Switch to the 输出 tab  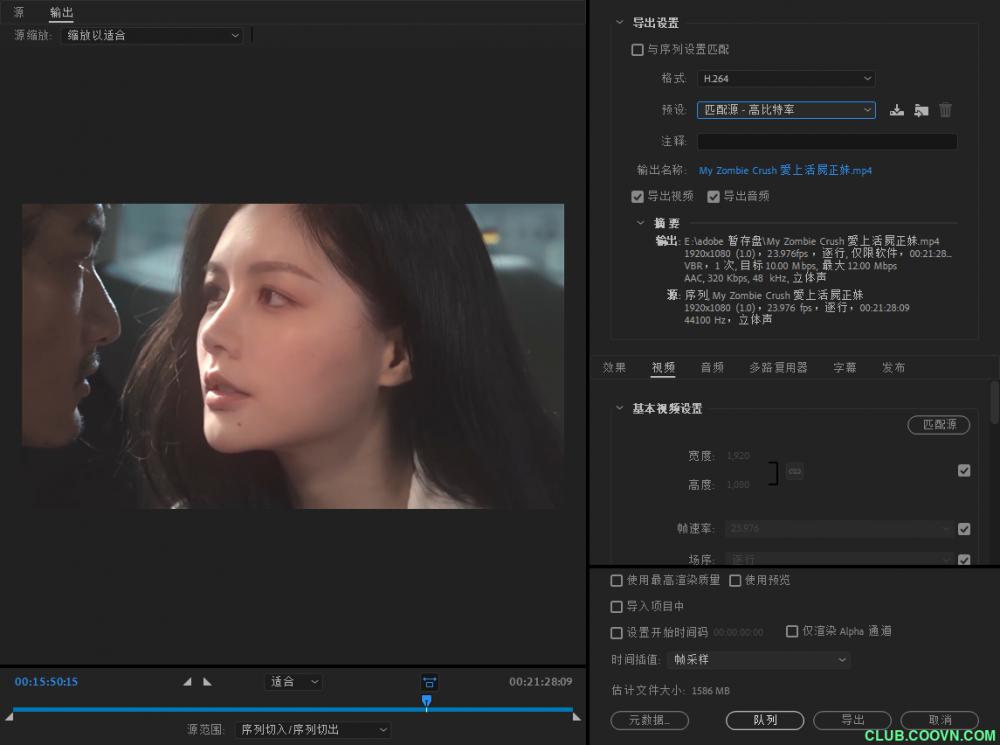pos(61,12)
